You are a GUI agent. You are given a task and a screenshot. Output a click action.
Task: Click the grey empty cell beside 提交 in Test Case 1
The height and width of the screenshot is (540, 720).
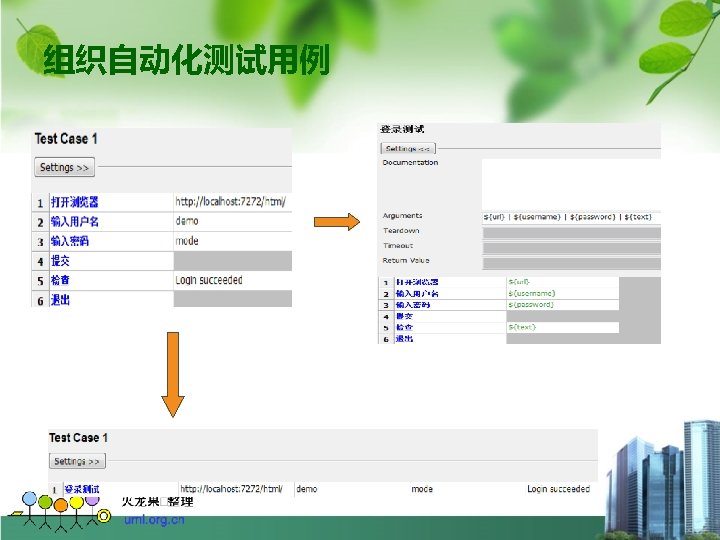233,261
